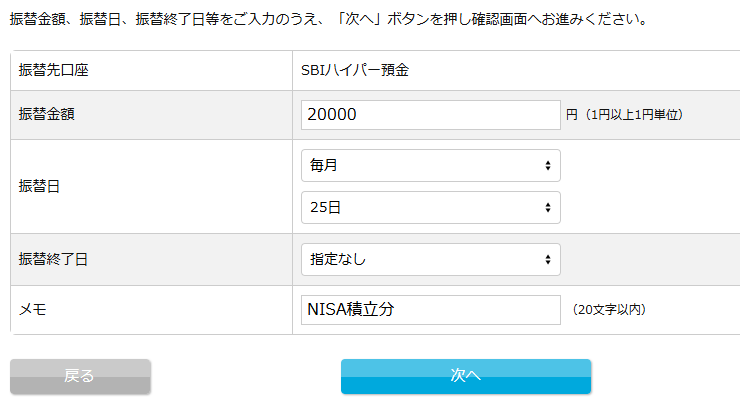Viewport: 740px width, 401px height.
Task: Click the （1円以上1円単位） hint text
Action: point(633,115)
